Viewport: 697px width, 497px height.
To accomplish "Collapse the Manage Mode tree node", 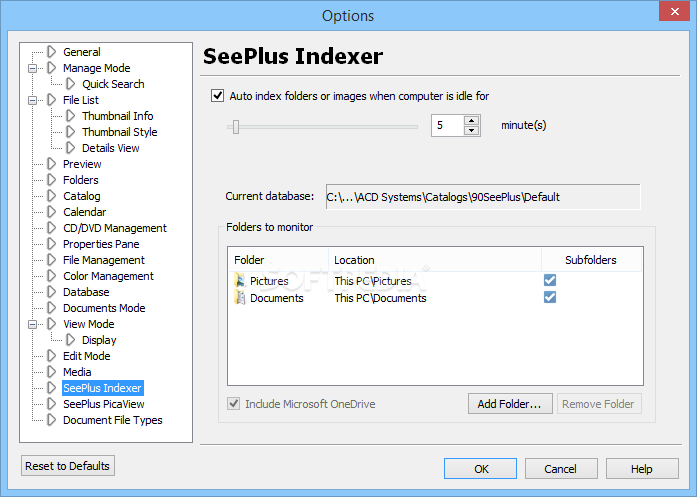I will [x=32, y=68].
